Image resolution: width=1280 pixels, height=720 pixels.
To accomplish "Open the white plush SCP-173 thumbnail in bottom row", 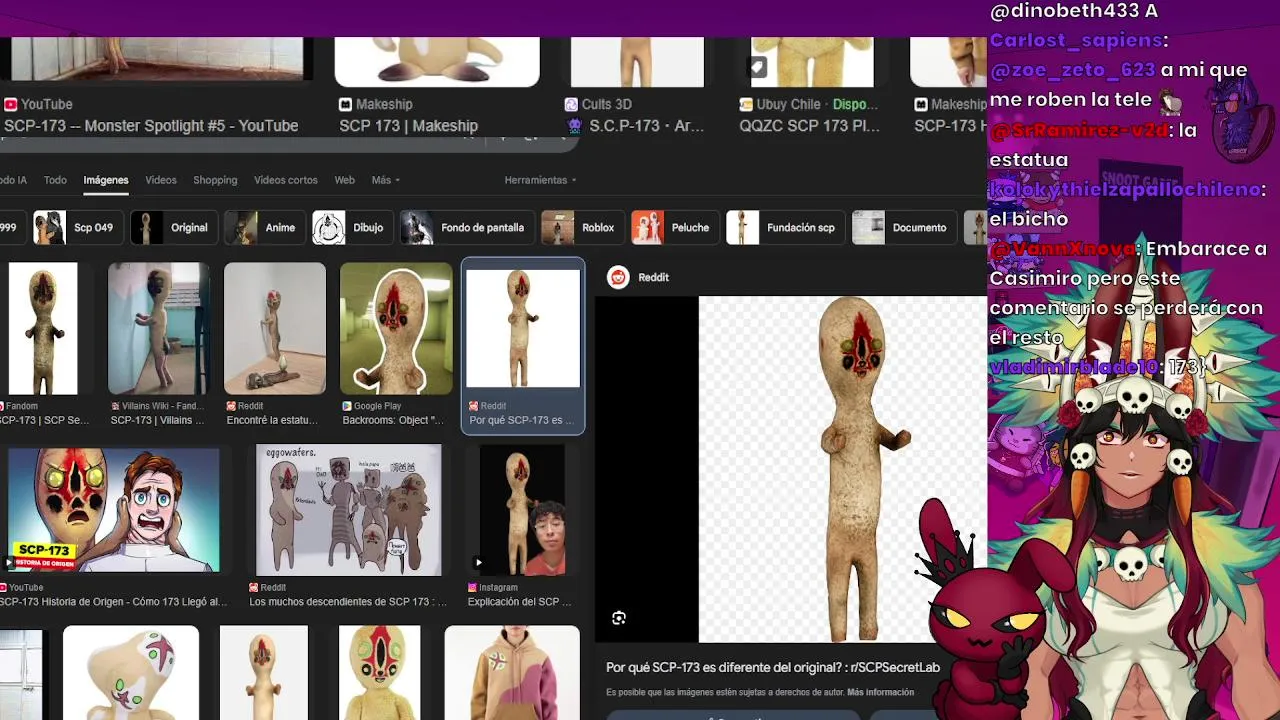I will [x=131, y=672].
